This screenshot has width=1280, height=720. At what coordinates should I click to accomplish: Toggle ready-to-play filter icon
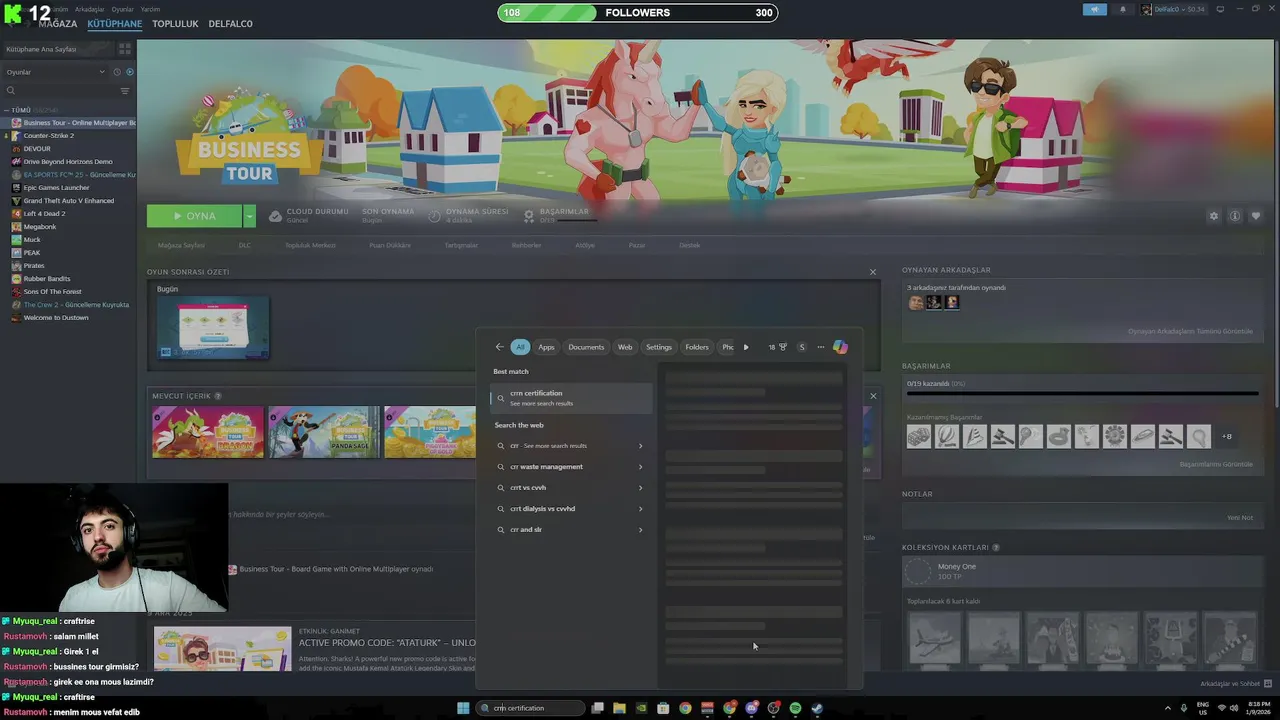(130, 72)
